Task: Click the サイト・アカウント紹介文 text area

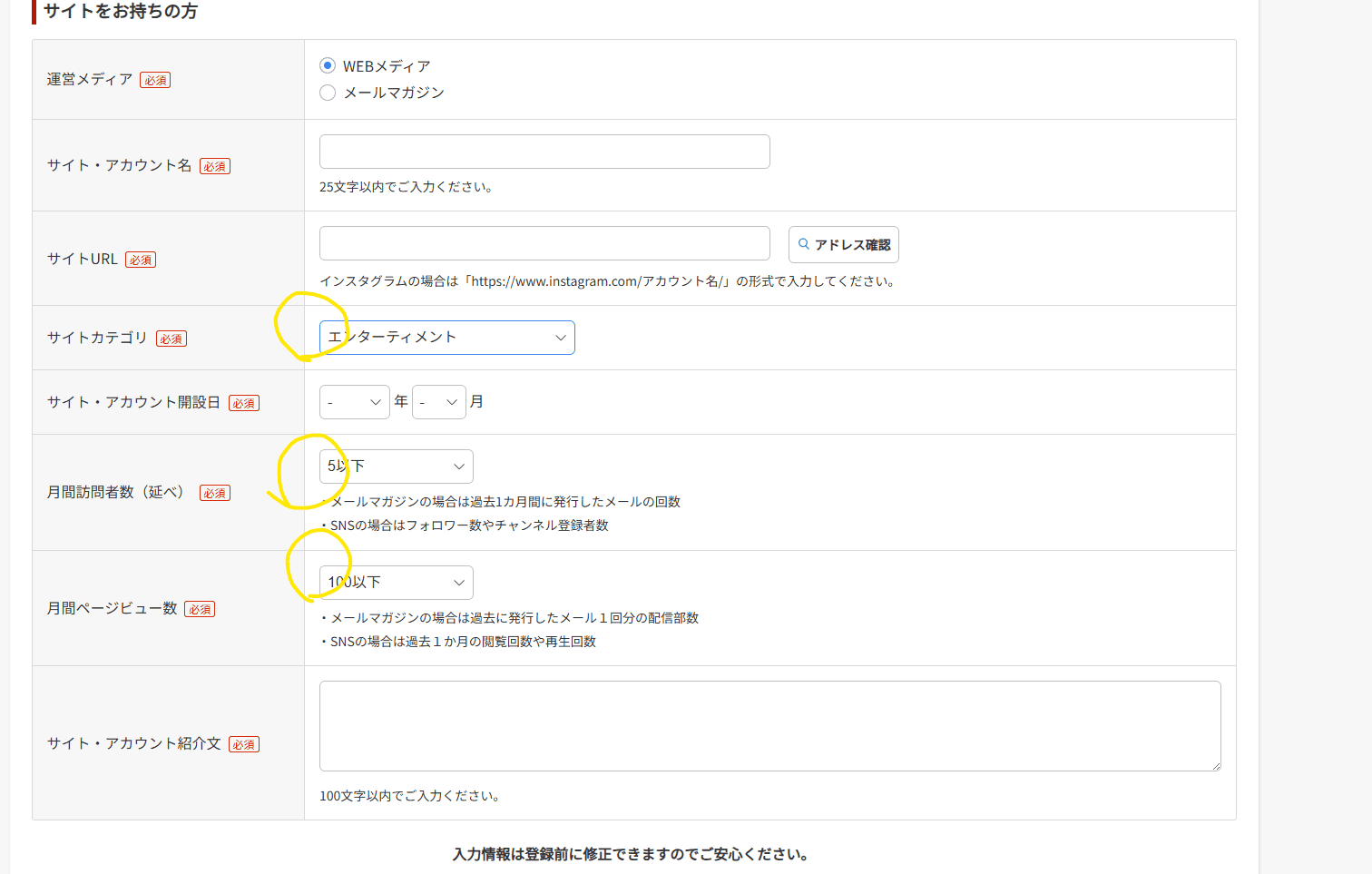Action: coord(770,726)
